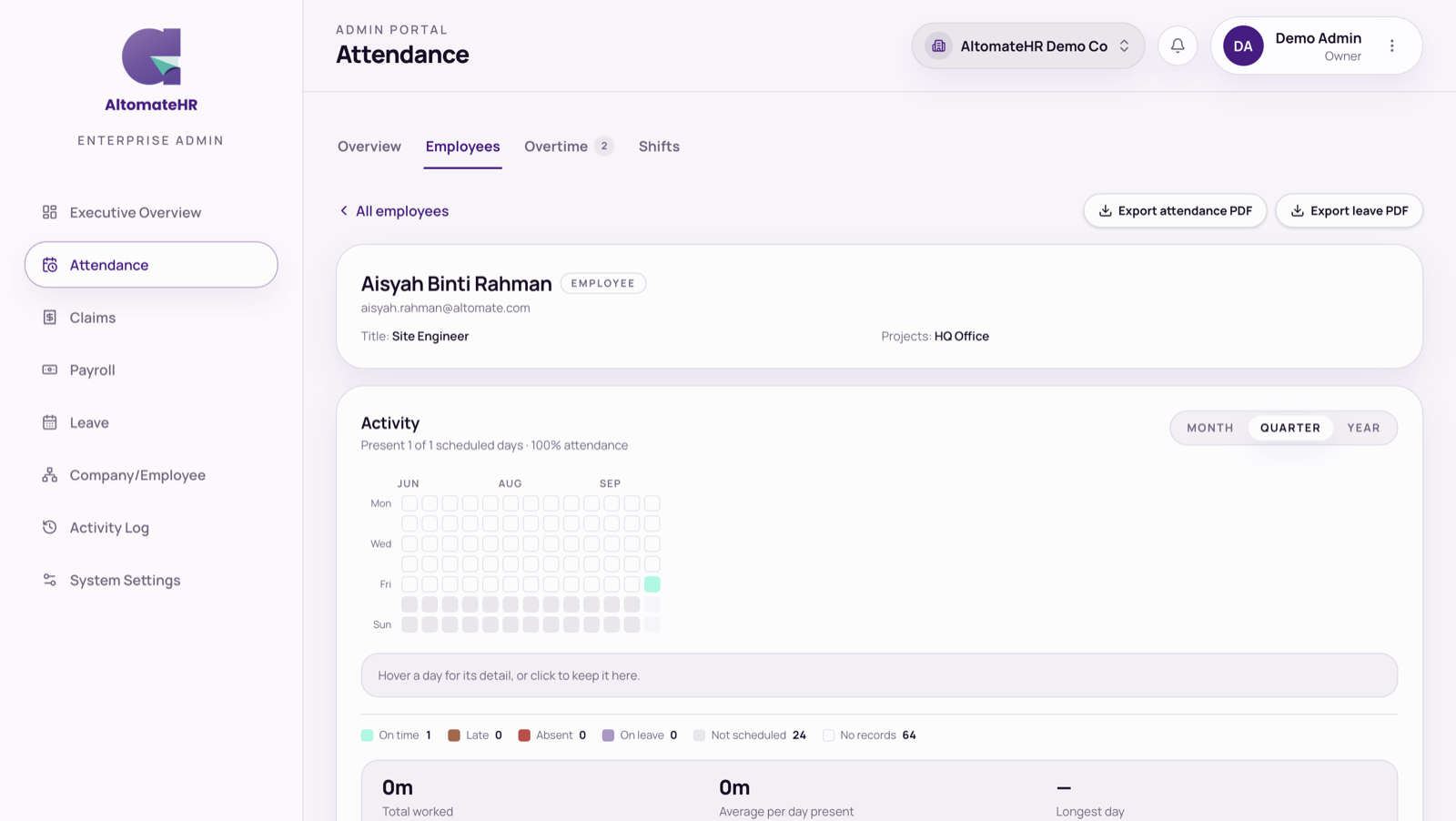Click download icon on Export attendance PDF
Viewport: 1456px width, 821px height.
(x=1106, y=210)
